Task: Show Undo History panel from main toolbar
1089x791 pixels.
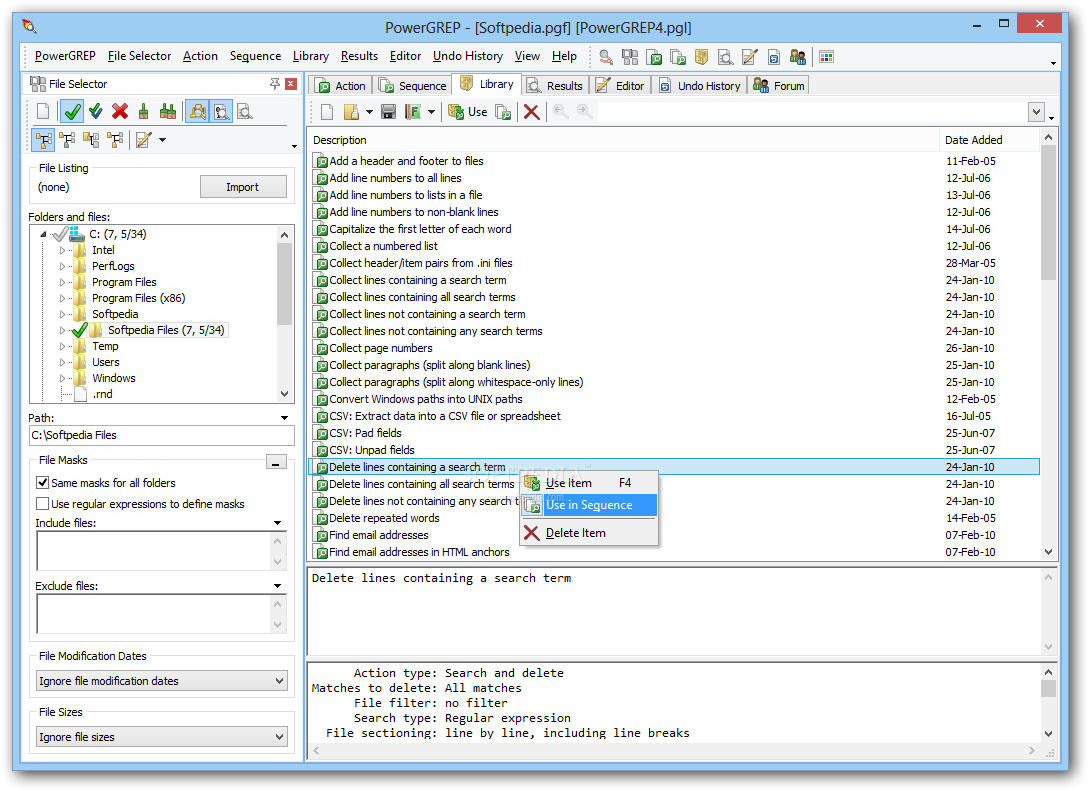Action: [774, 57]
